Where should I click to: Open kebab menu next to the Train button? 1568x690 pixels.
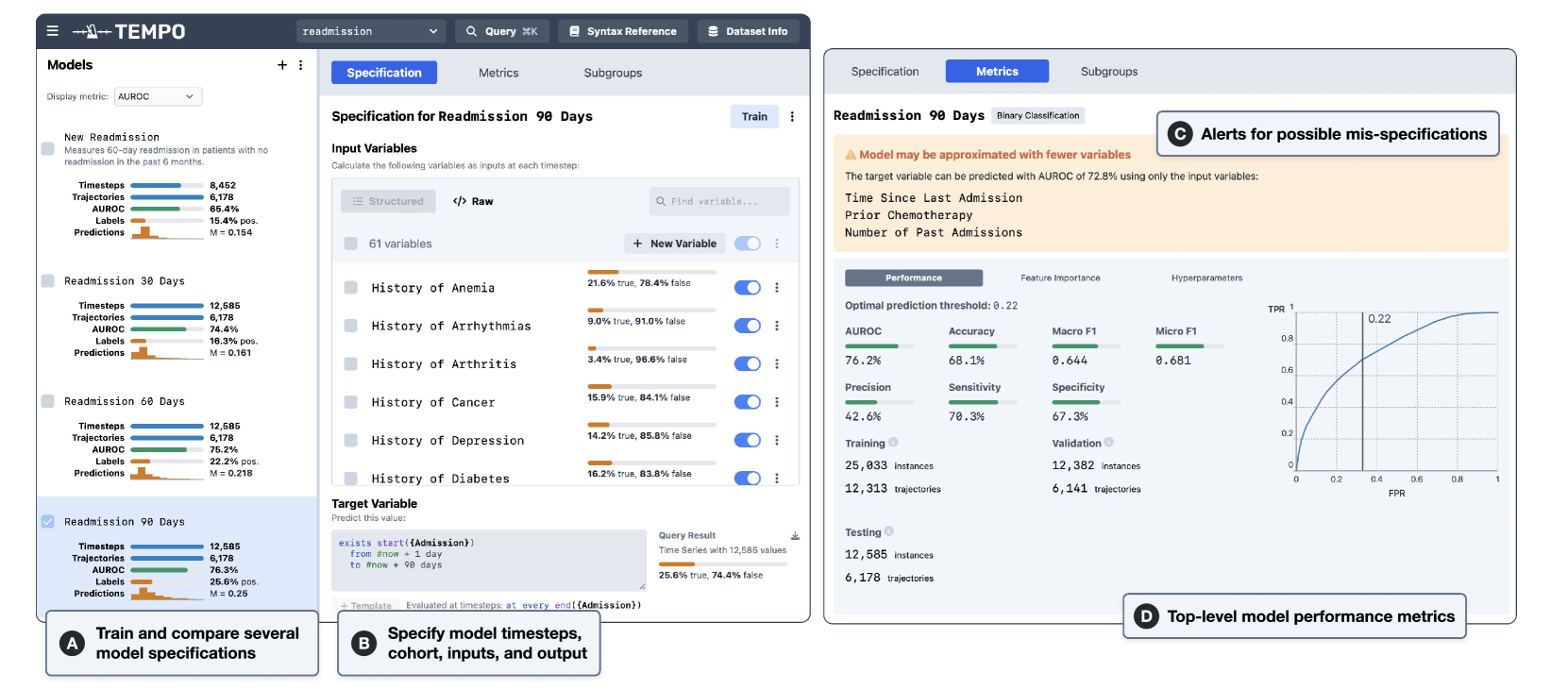click(x=792, y=116)
